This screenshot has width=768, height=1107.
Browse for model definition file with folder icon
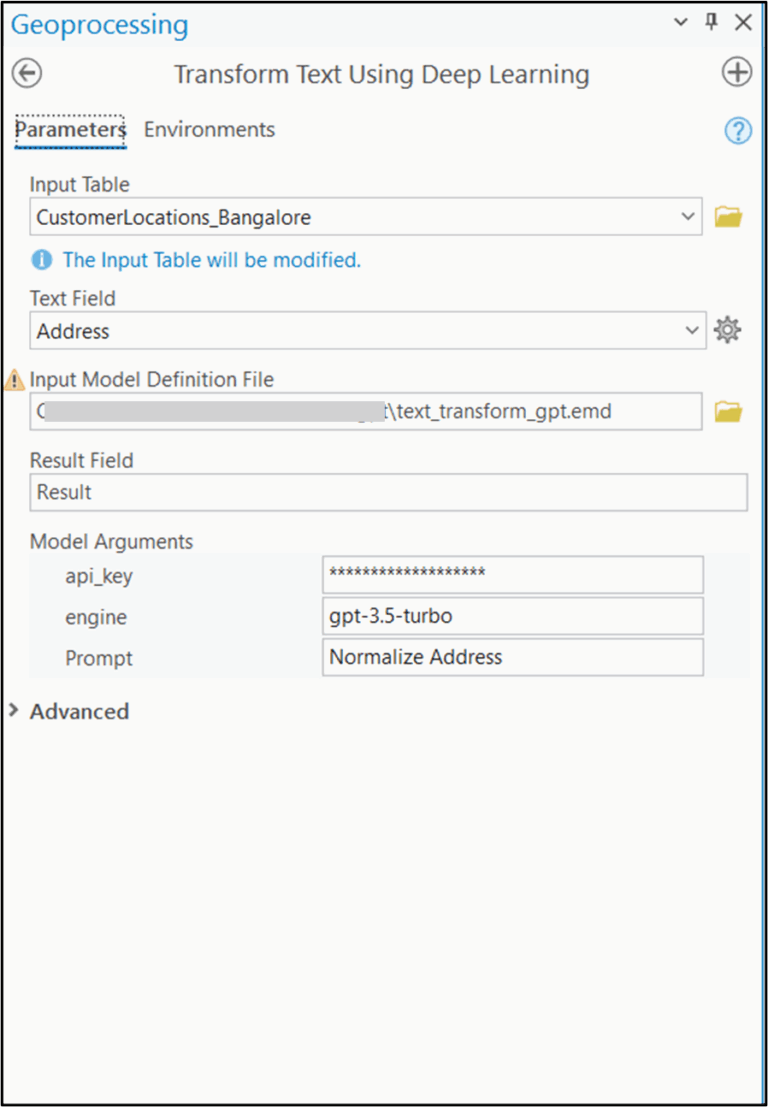(x=728, y=411)
